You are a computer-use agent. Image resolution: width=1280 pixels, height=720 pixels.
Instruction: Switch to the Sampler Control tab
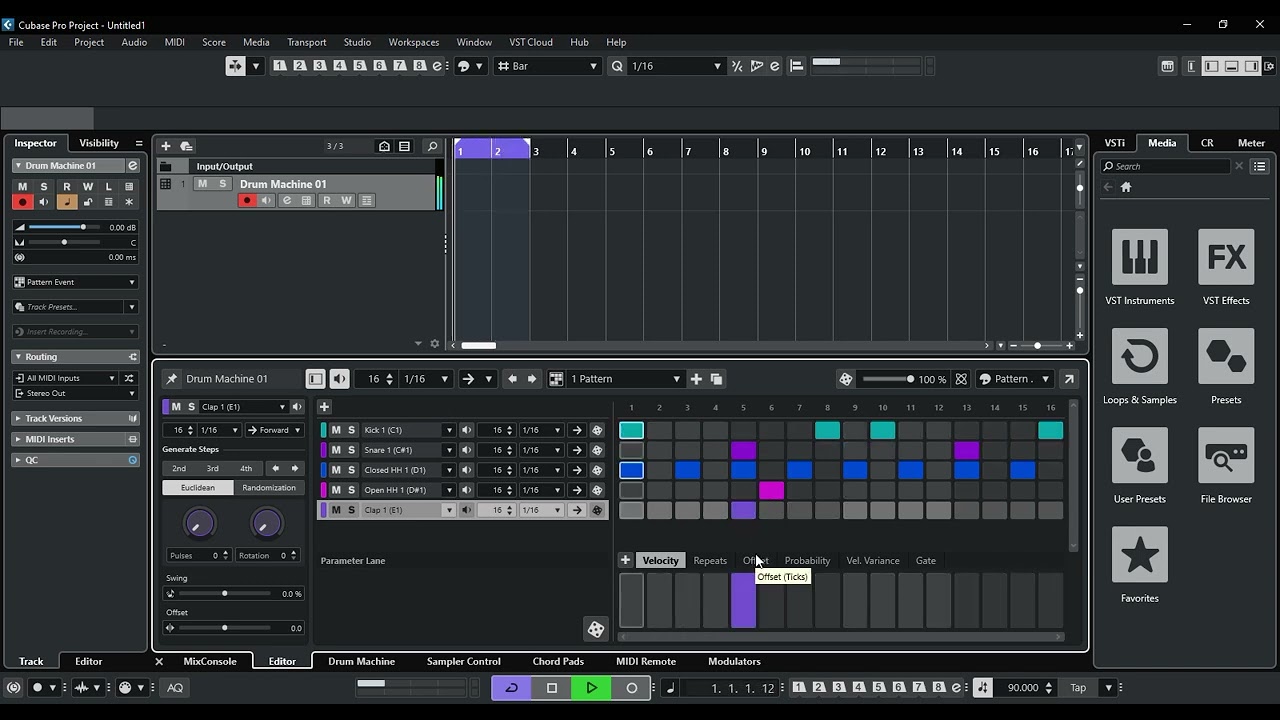[x=463, y=661]
